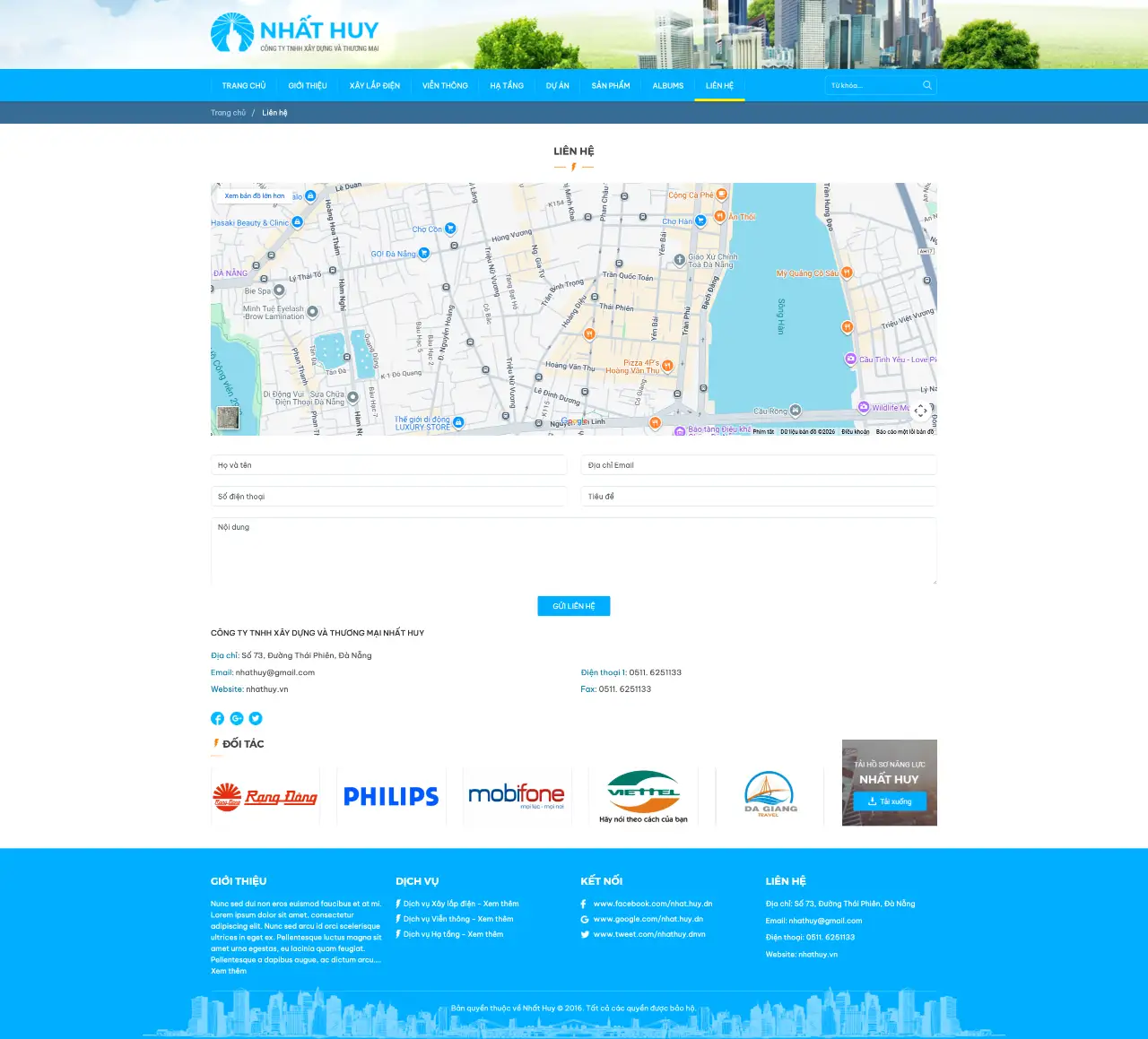Click the Tải xuống download button
Image resolution: width=1148 pixels, height=1039 pixels.
click(x=889, y=801)
